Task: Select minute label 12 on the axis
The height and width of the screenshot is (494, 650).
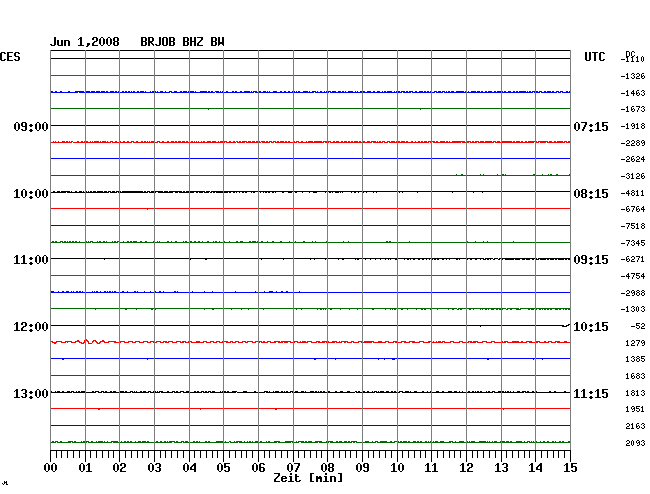Action: (x=466, y=468)
